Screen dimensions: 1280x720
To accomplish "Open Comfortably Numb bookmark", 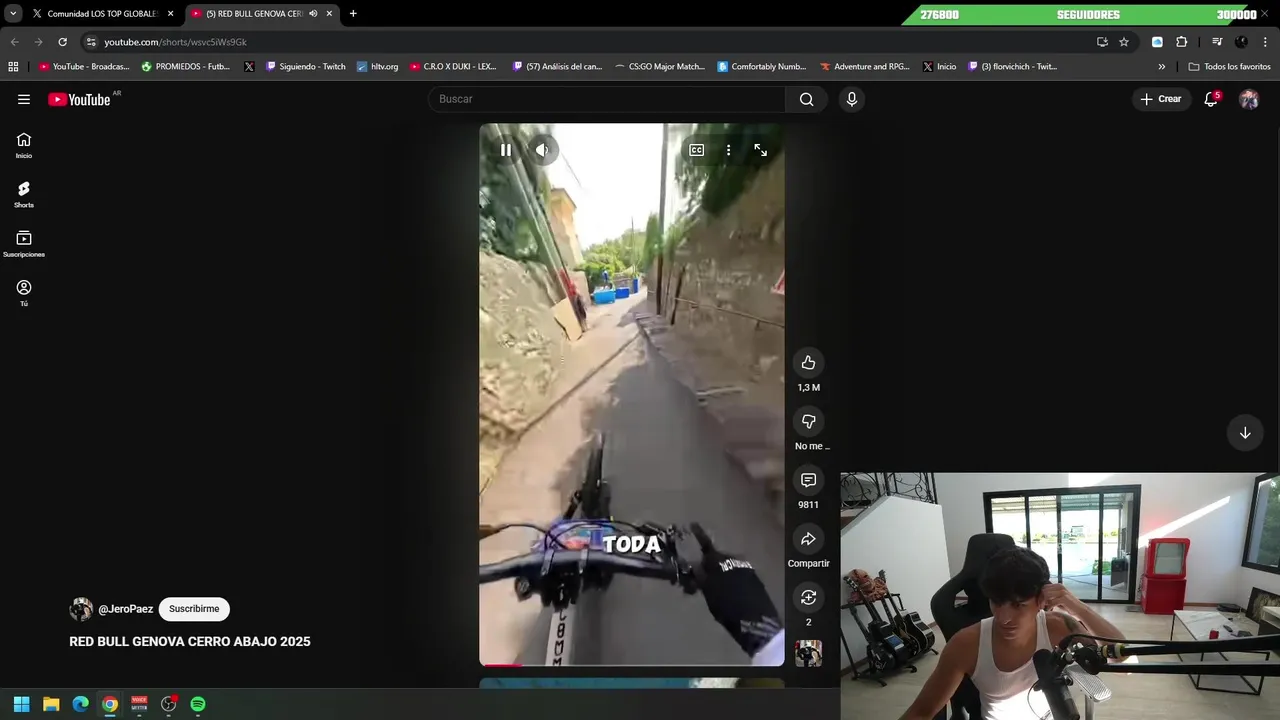I will point(761,67).
